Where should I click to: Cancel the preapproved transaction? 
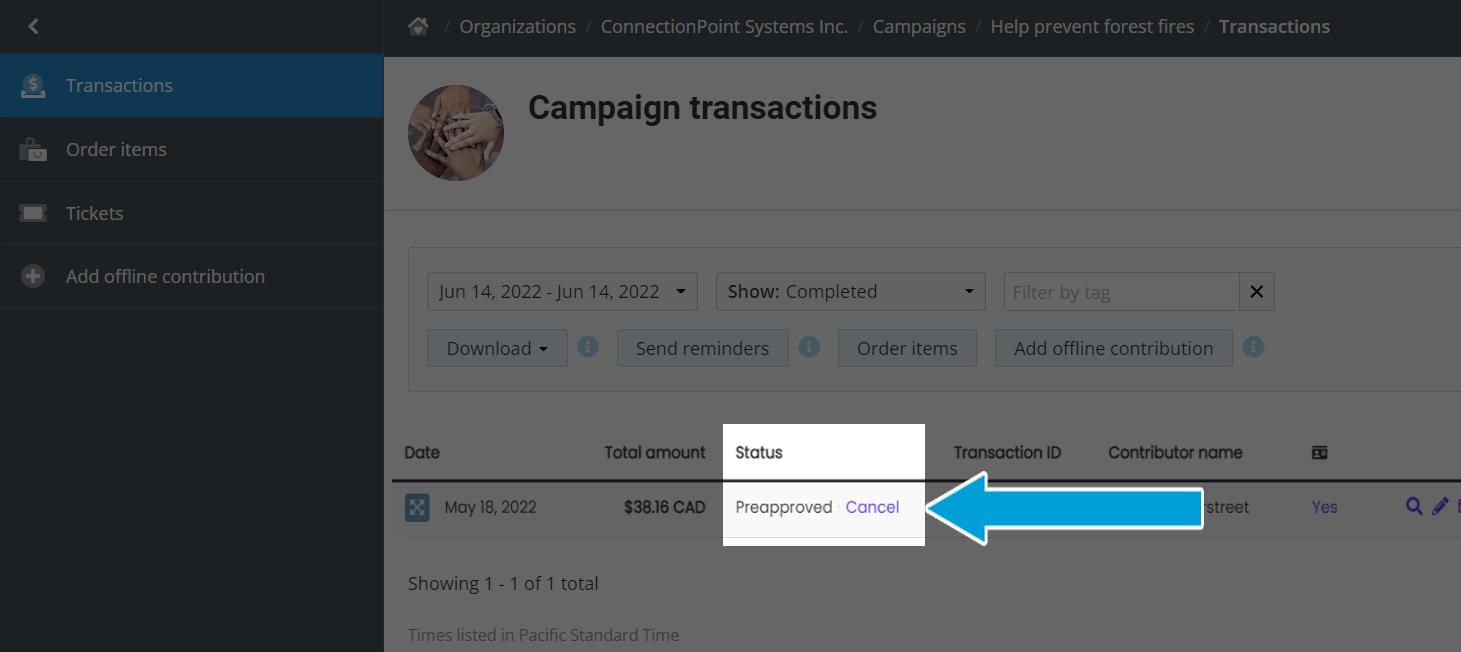[872, 507]
